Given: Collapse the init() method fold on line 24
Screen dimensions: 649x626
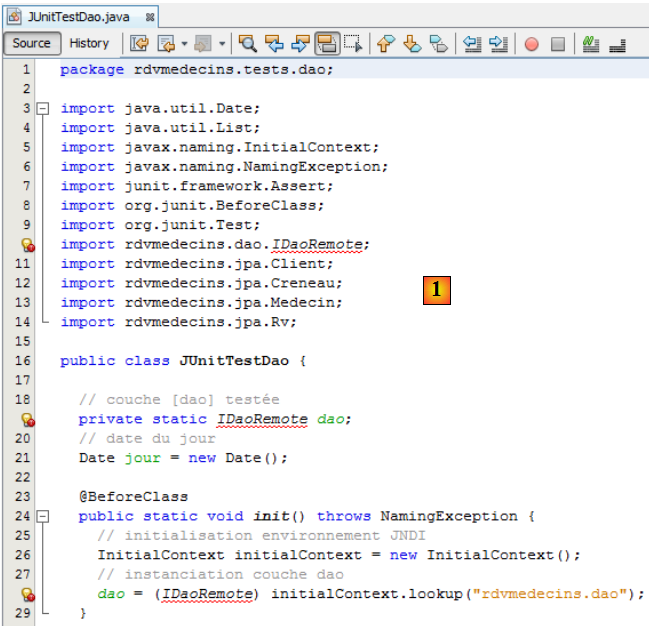Looking at the screenshot, I should [42, 517].
